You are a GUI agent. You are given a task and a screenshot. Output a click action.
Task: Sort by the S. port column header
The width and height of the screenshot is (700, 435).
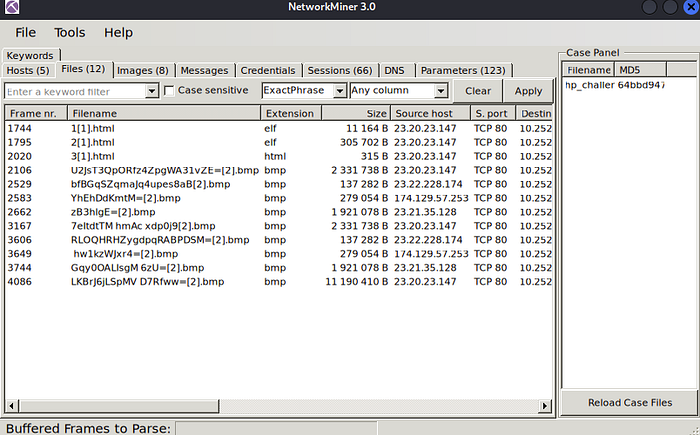point(493,113)
